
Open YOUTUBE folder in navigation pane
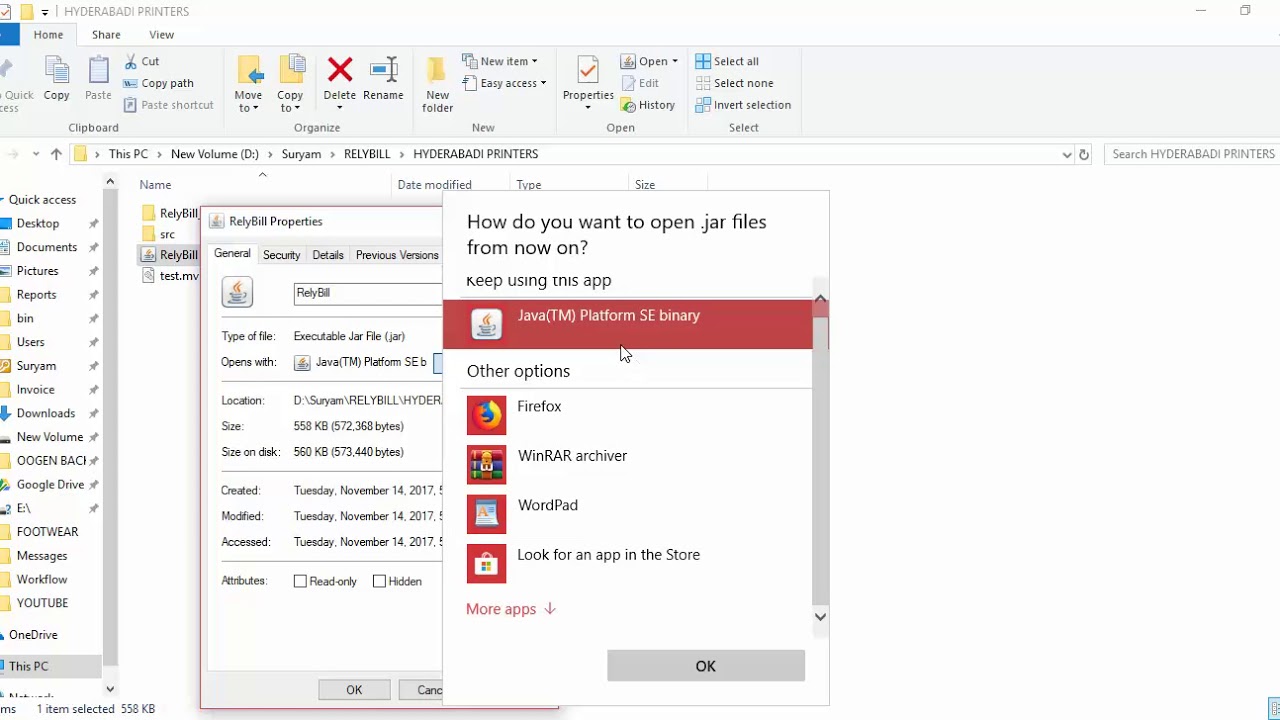coord(42,603)
